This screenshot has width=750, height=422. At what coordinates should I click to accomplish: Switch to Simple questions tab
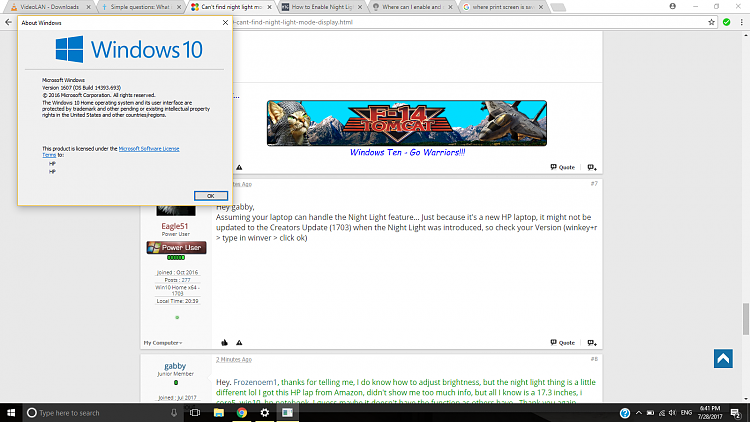click(x=140, y=7)
